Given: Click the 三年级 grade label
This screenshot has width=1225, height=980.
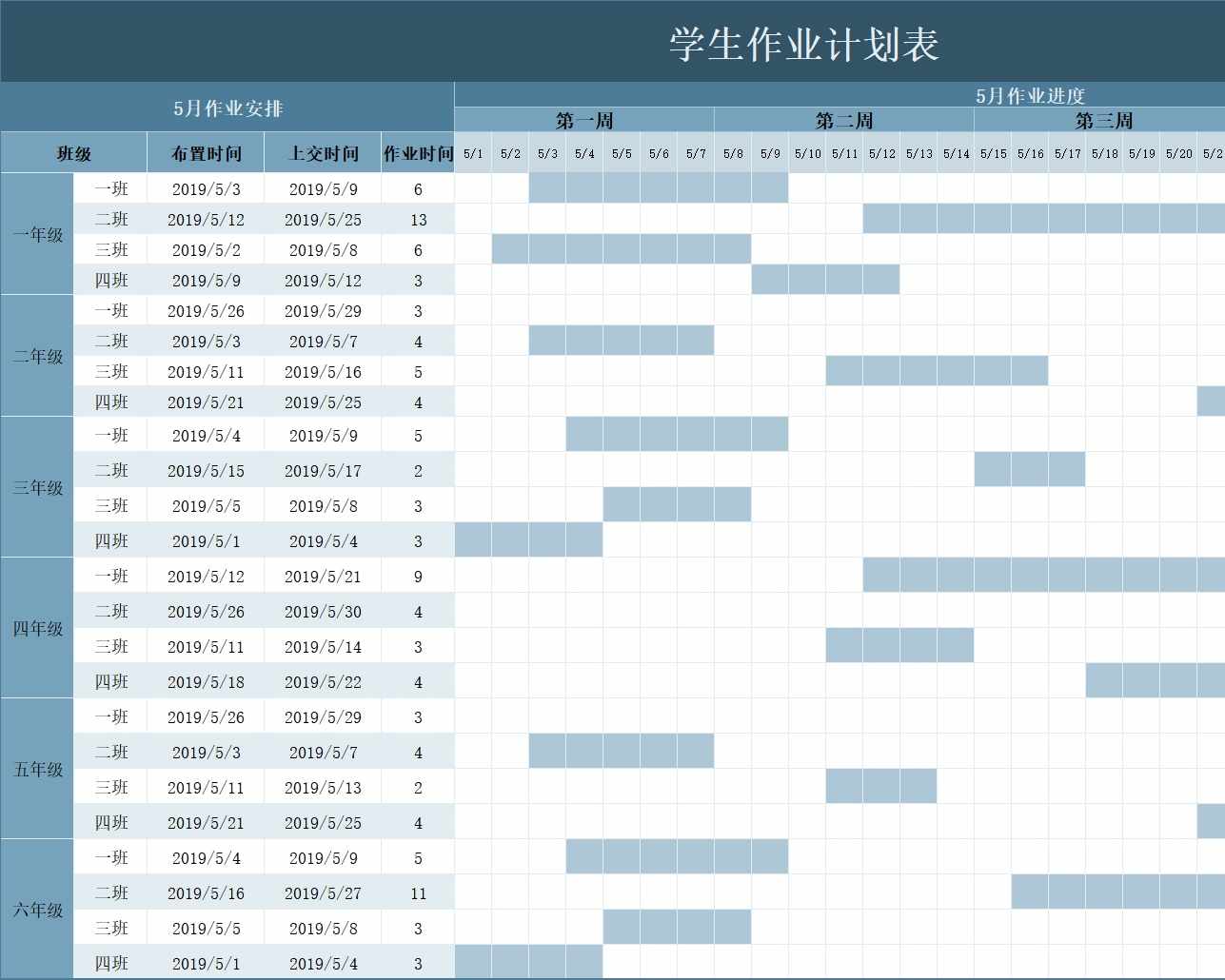Looking at the screenshot, I should pos(36,487).
